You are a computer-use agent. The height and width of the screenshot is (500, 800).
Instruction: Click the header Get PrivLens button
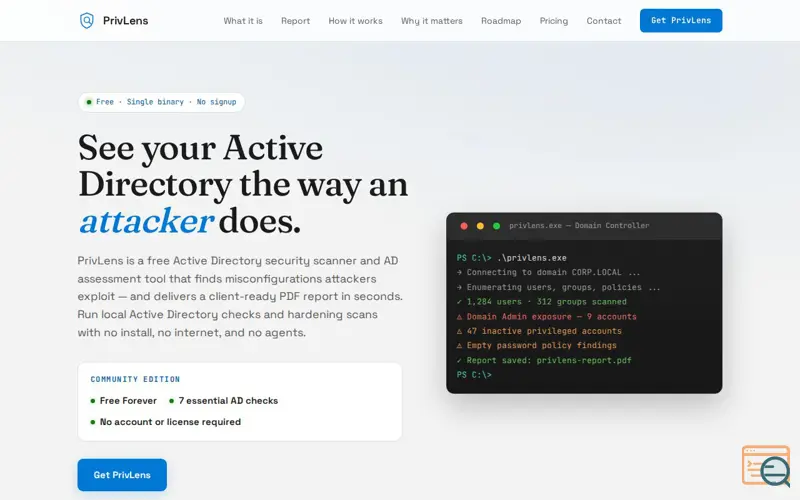(x=681, y=20)
